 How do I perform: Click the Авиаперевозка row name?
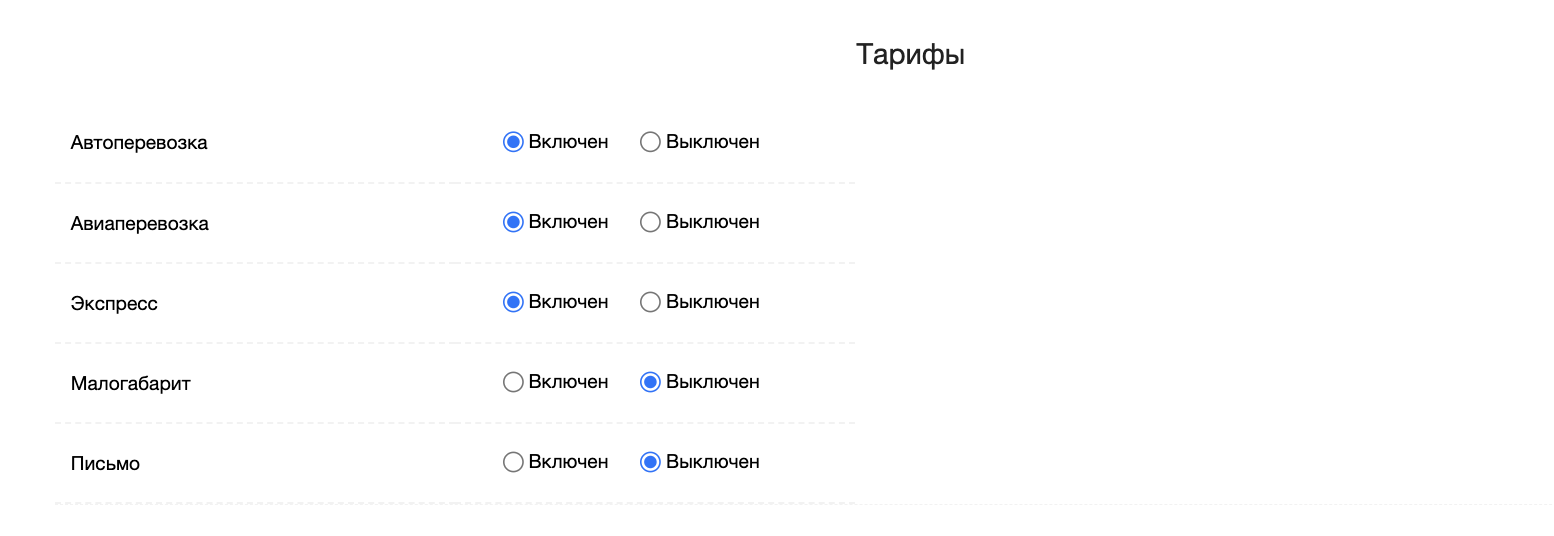[140, 223]
